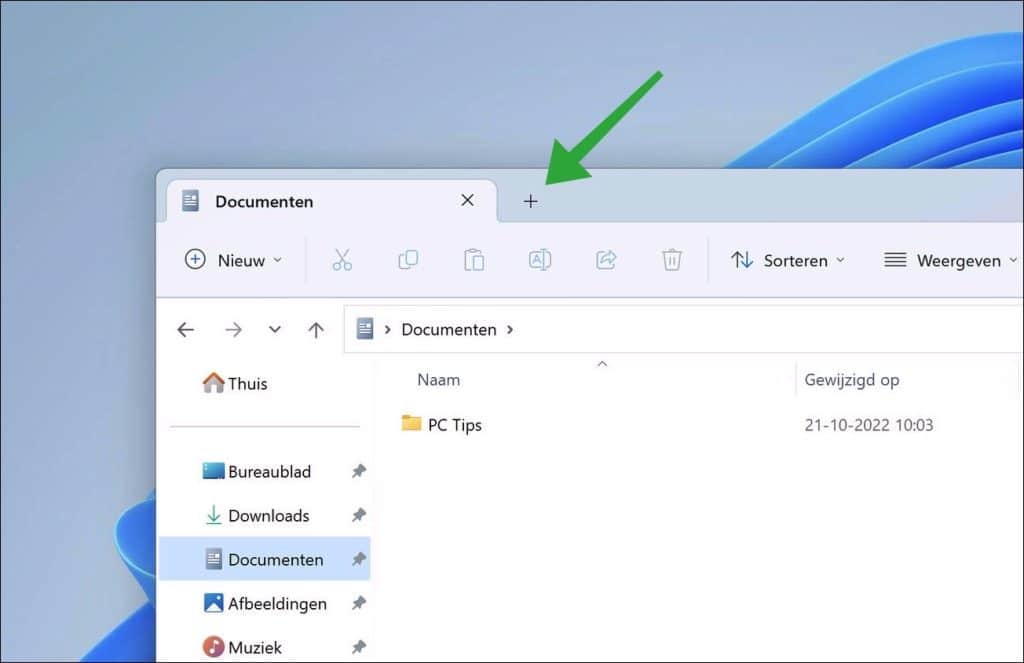Image resolution: width=1024 pixels, height=663 pixels.
Task: Click Documenten in the address bar breadcrumb
Action: point(448,329)
